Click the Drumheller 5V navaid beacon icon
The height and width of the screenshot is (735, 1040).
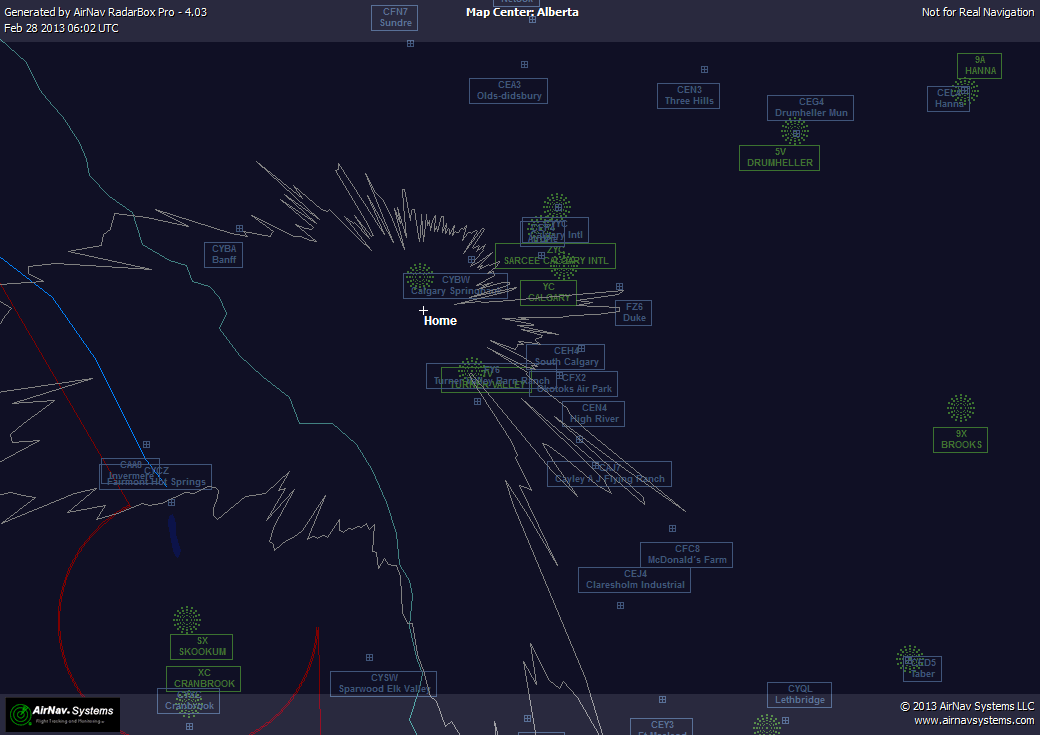pyautogui.click(x=795, y=132)
